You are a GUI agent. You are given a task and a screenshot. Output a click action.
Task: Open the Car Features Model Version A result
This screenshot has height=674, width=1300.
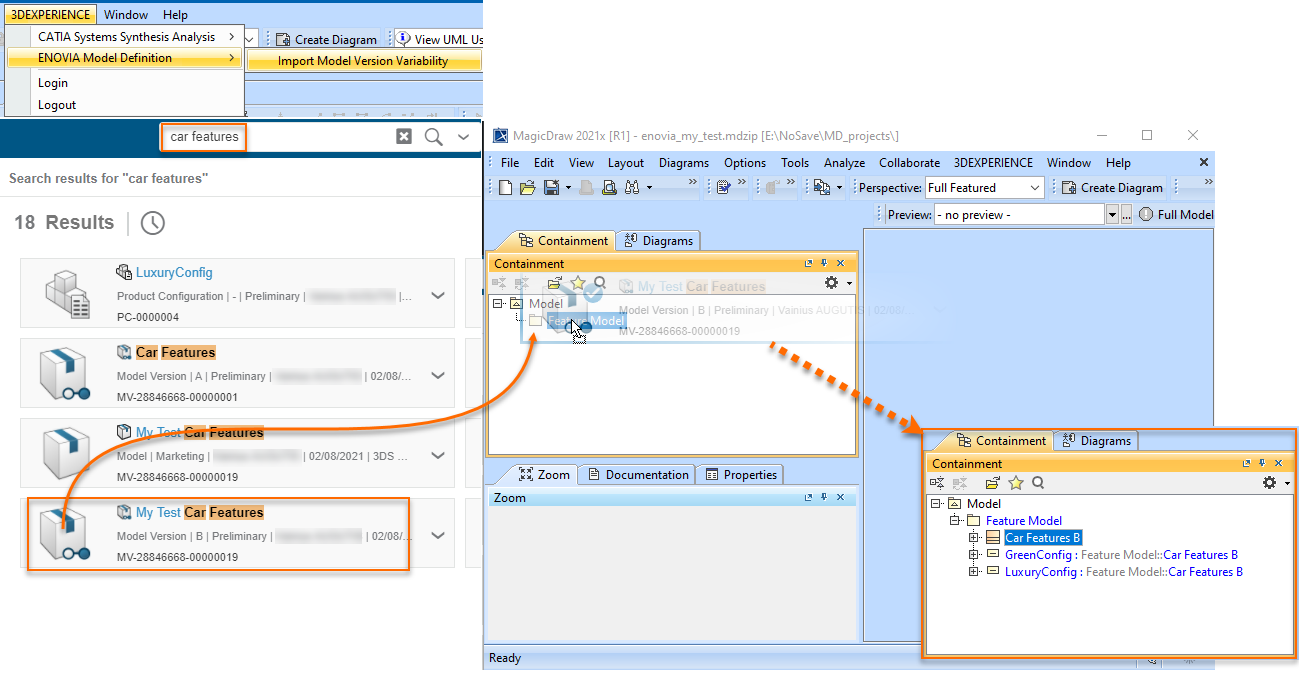pos(176,352)
